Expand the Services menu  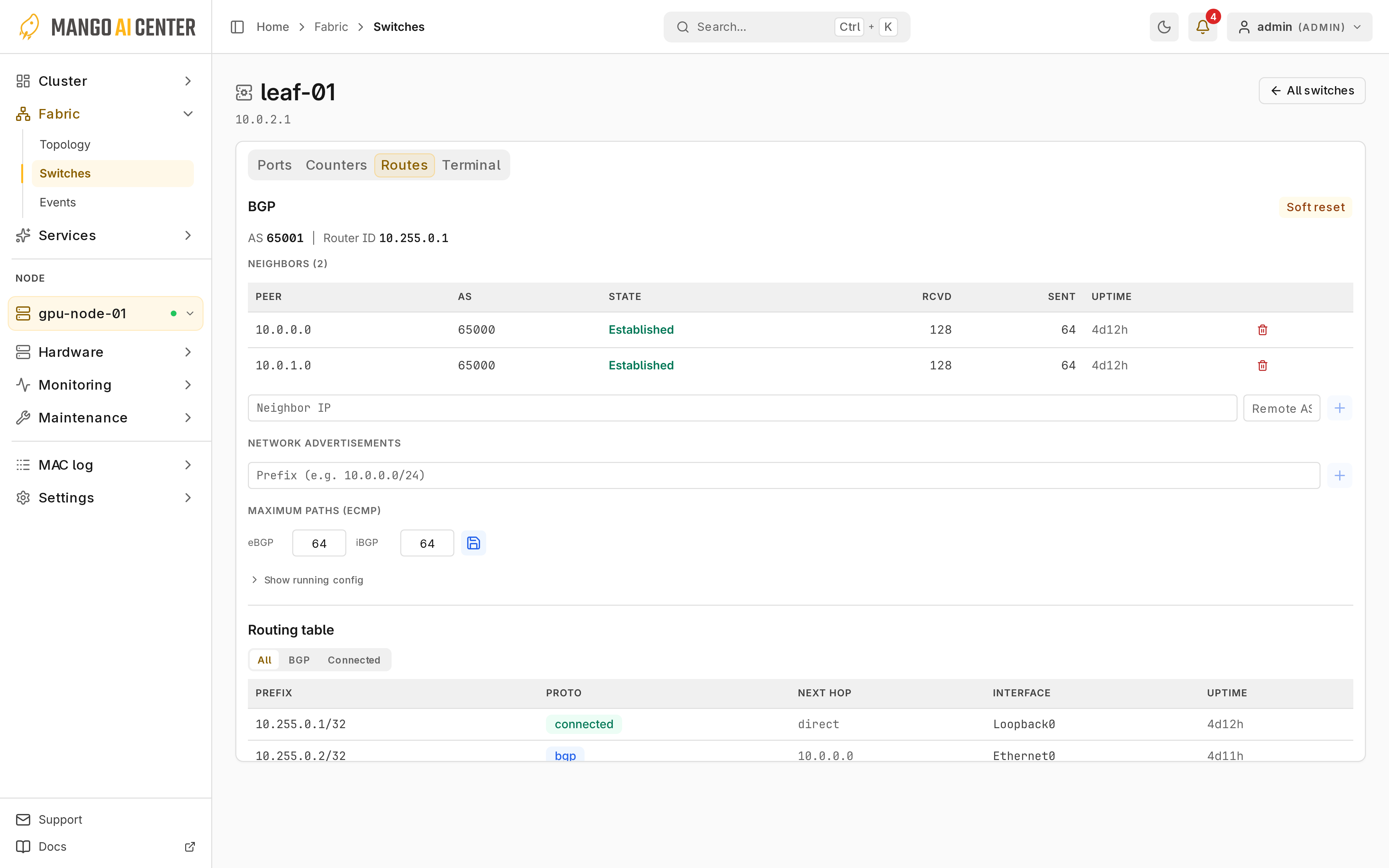point(105,235)
